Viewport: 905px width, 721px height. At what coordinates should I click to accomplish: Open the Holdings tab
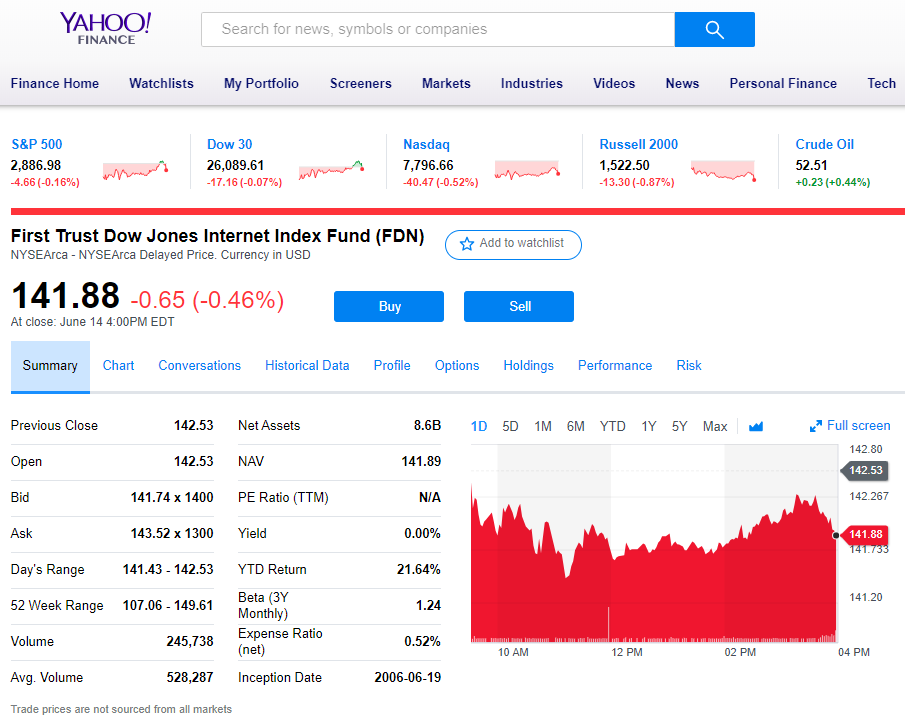click(529, 366)
